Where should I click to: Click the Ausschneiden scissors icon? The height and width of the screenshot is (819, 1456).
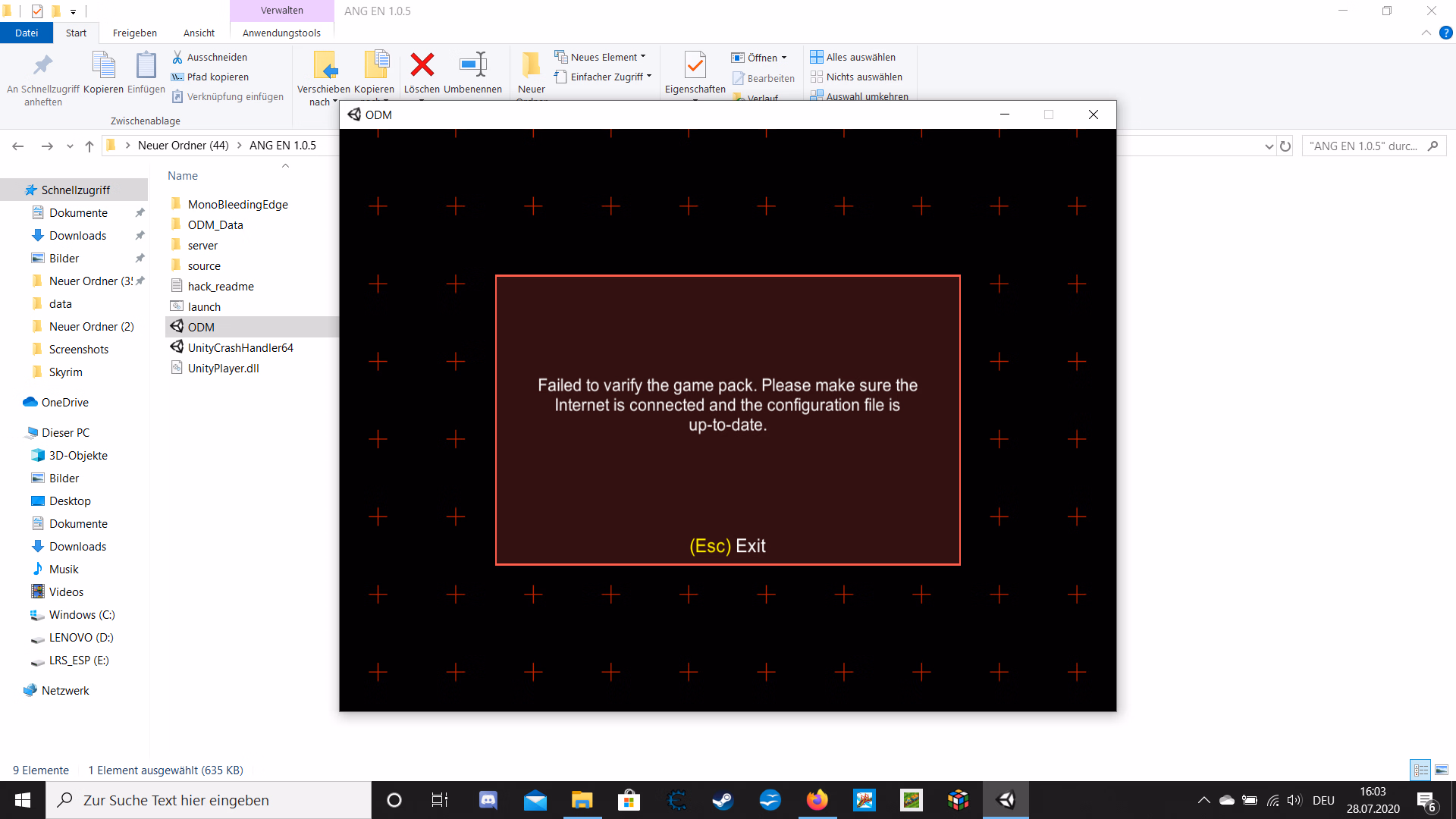177,57
